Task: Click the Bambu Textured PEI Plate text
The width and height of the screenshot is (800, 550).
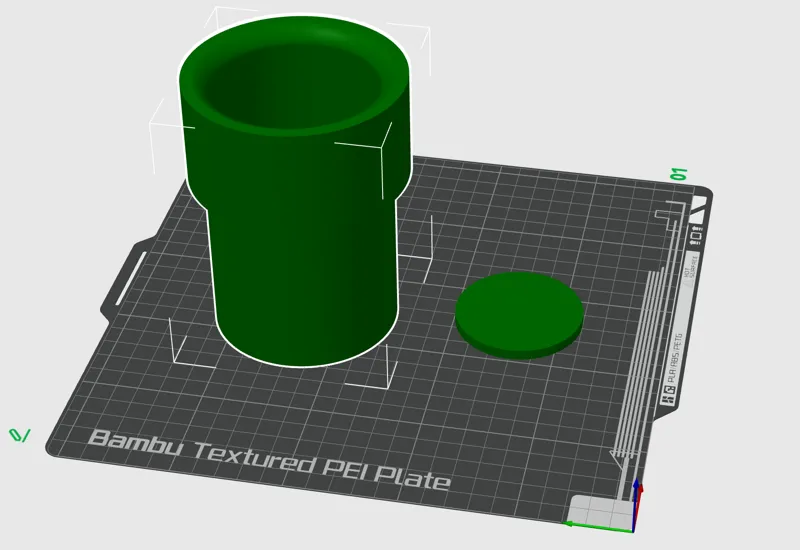Action: [269, 460]
